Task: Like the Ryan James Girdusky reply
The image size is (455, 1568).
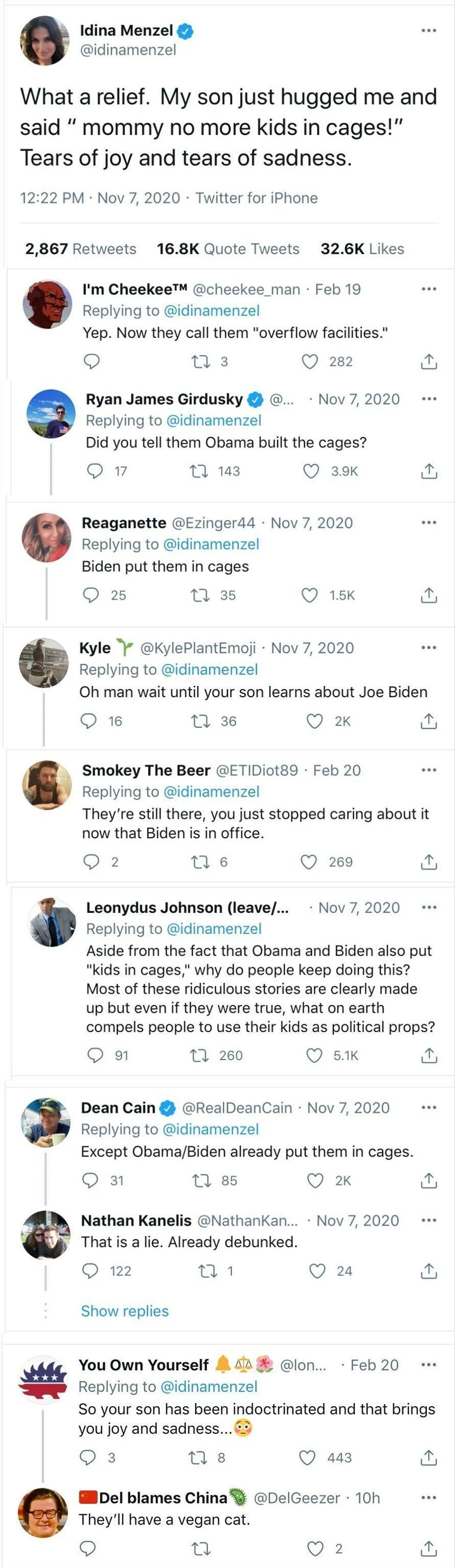Action: (x=311, y=471)
